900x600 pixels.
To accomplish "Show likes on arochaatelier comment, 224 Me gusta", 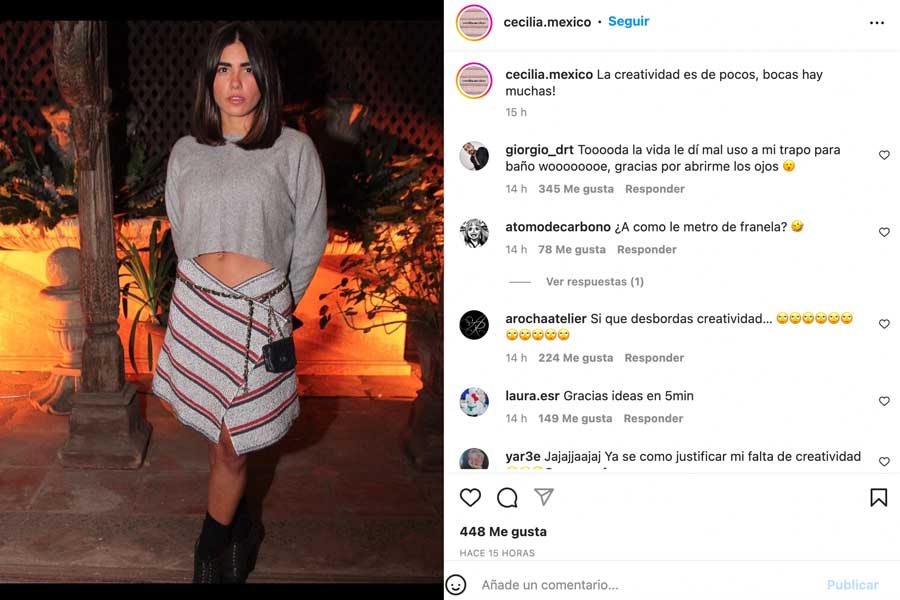I will click(x=576, y=358).
